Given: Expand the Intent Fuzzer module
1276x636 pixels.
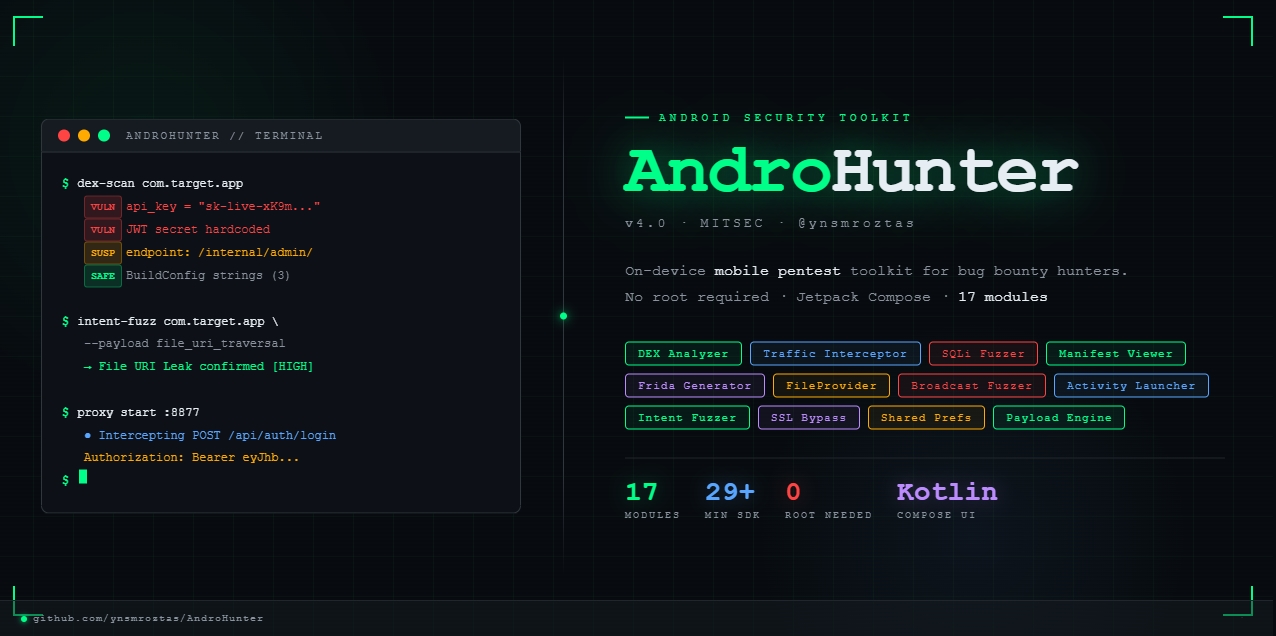Looking at the screenshot, I should [x=687, y=417].
